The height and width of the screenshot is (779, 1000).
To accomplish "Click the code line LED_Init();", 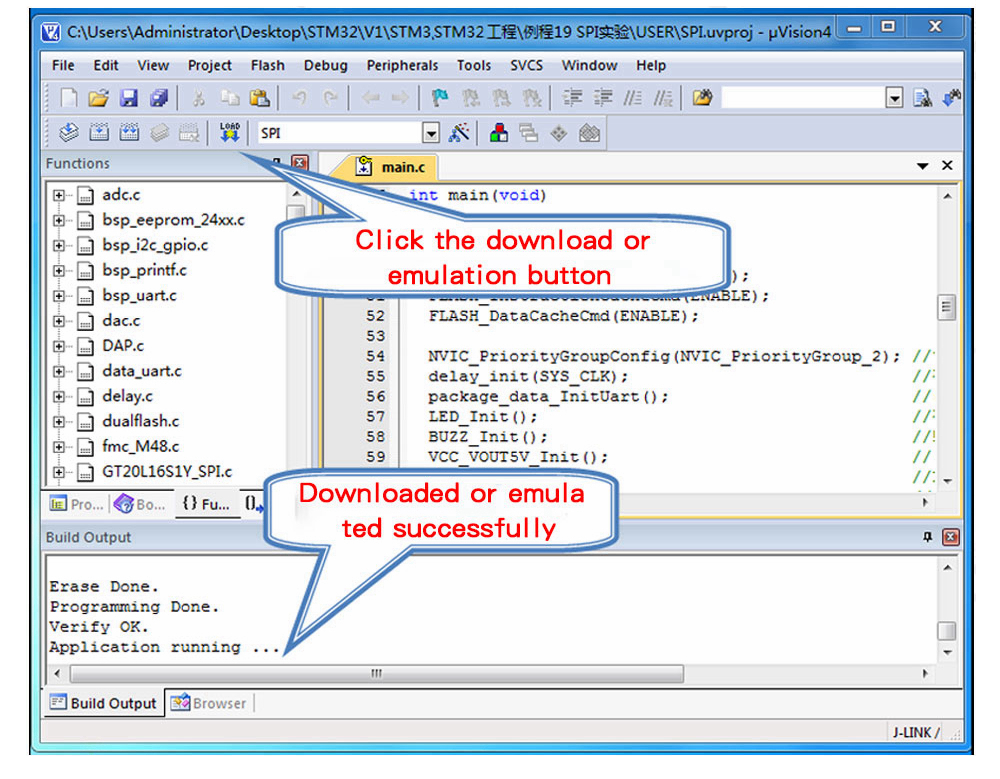I will [x=483, y=417].
